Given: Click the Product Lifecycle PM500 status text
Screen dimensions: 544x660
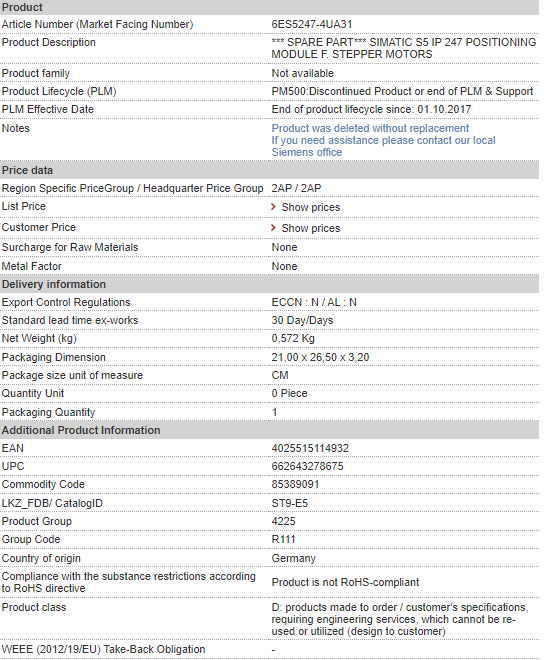Looking at the screenshot, I should (x=402, y=91).
